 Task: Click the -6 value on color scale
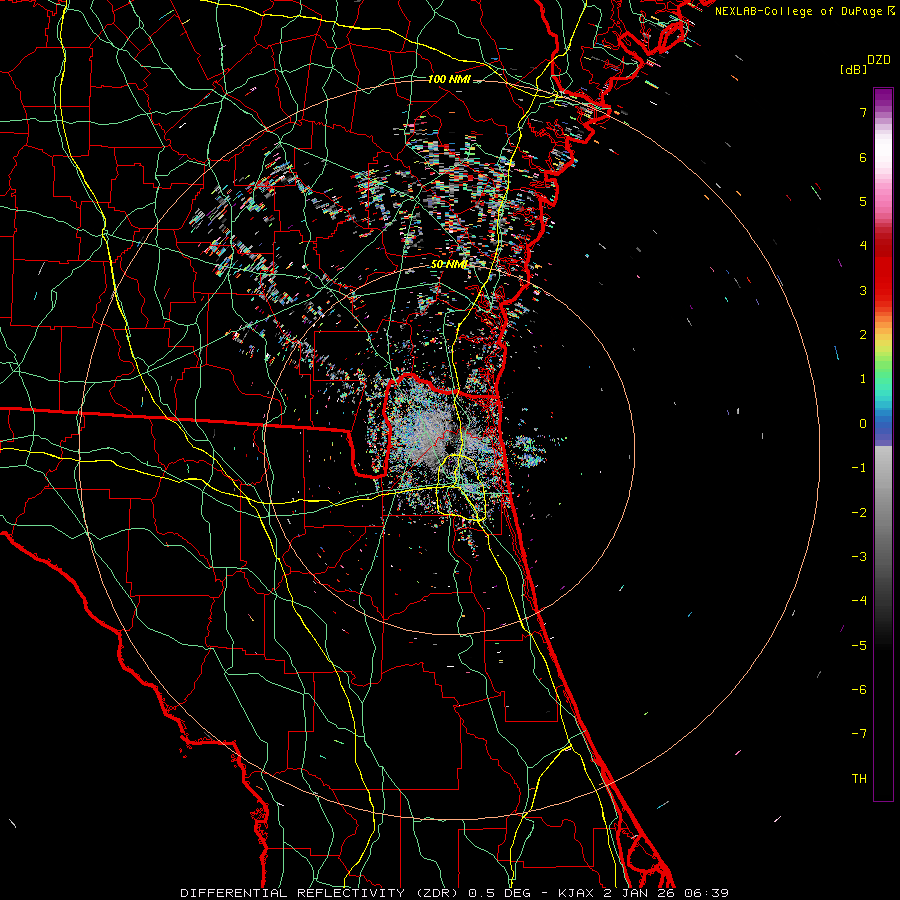pos(859,690)
